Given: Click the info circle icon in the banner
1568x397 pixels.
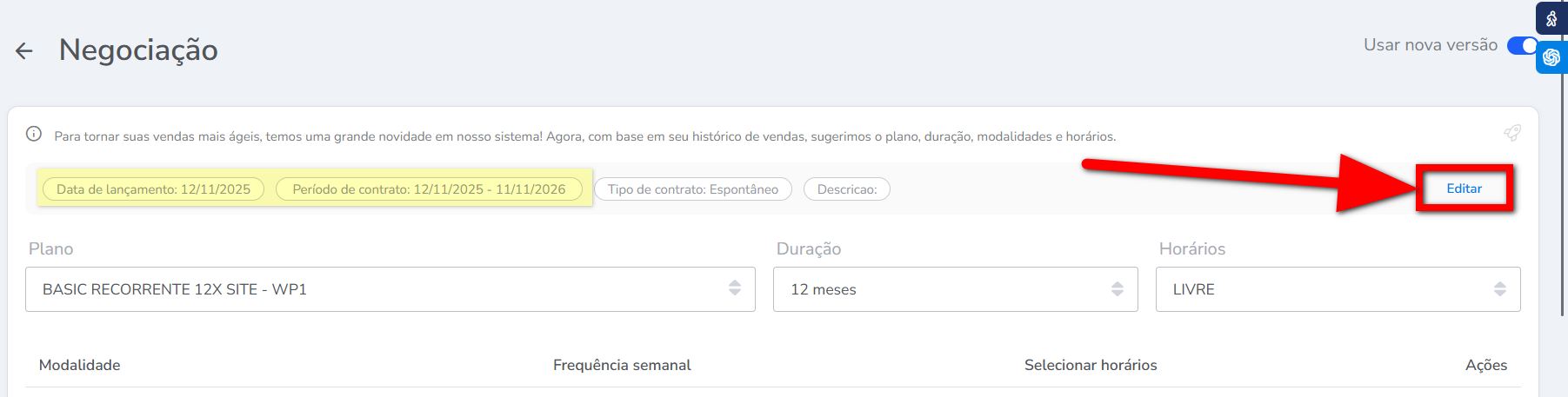Looking at the screenshot, I should [34, 134].
